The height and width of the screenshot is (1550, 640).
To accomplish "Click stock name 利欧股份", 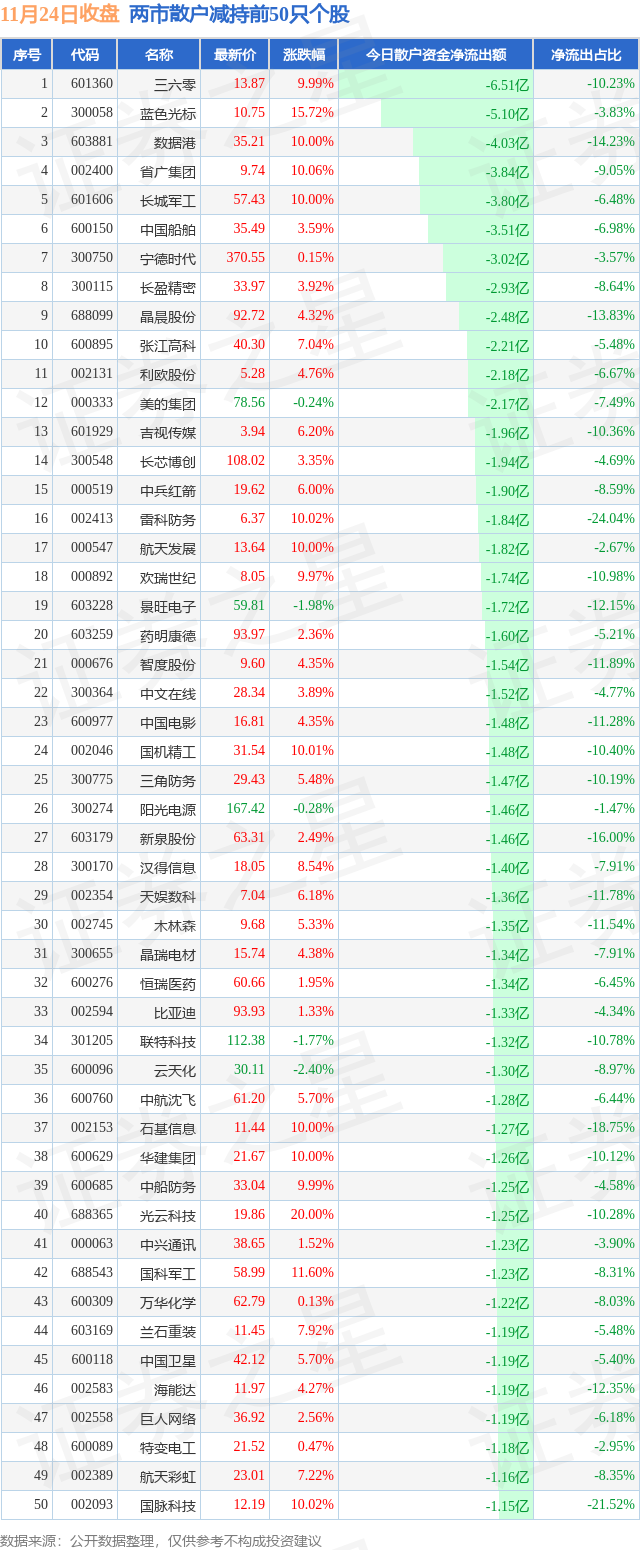I will coord(168,374).
